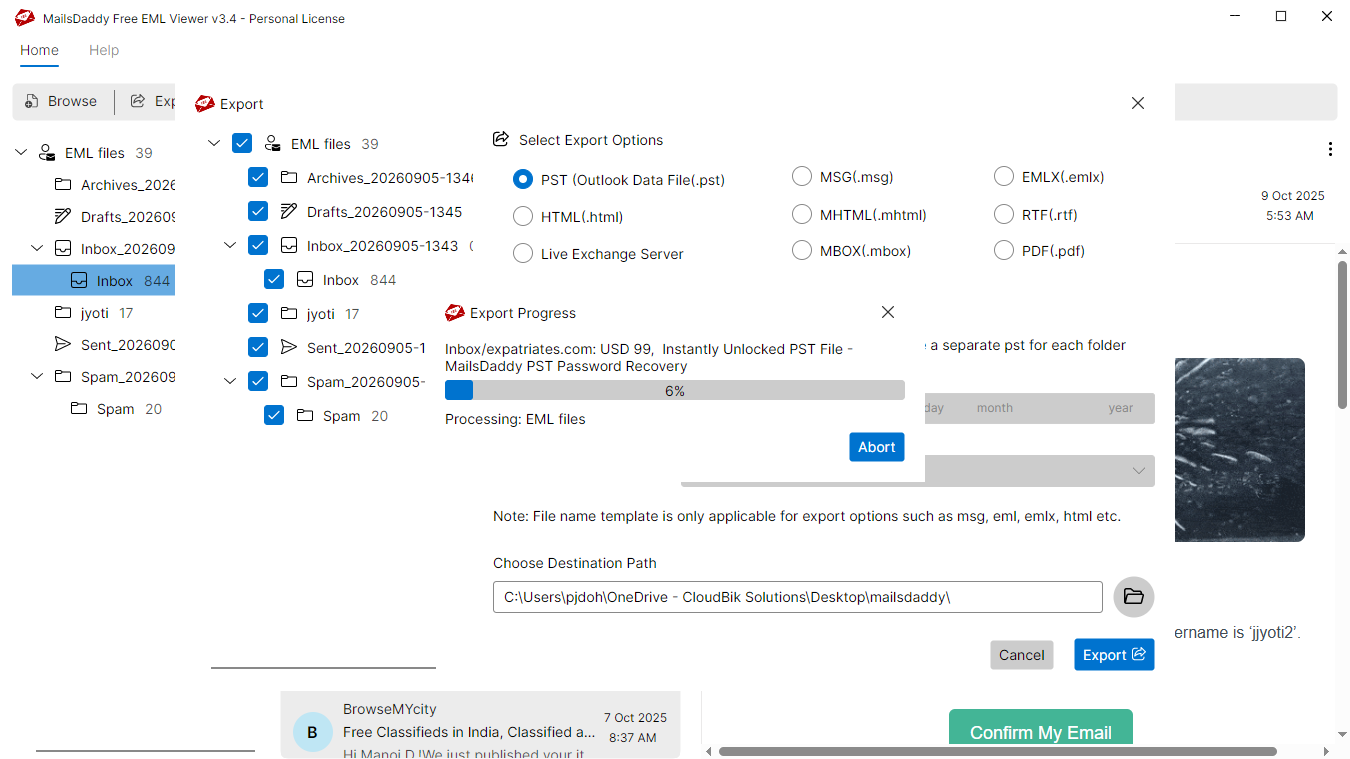1350x759 pixels.
Task: Click the Drafts pencil icon in sidebar tree
Action: click(63, 216)
